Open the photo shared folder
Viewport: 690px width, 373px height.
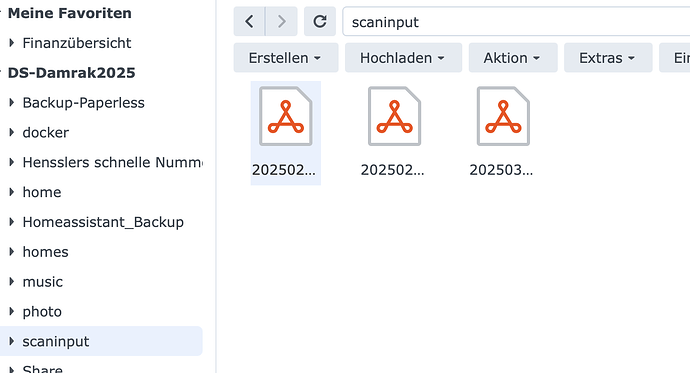pos(42,311)
